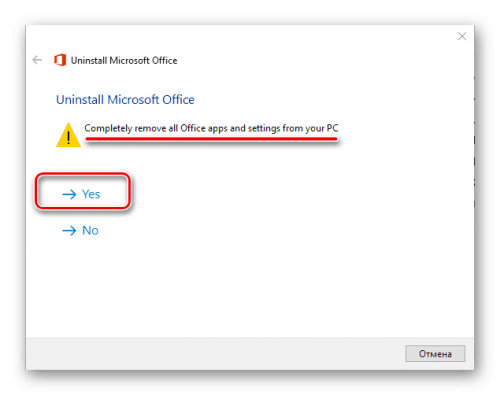Click the word Microsoft in the title bar
This screenshot has width=500, height=395.
(x=129, y=60)
